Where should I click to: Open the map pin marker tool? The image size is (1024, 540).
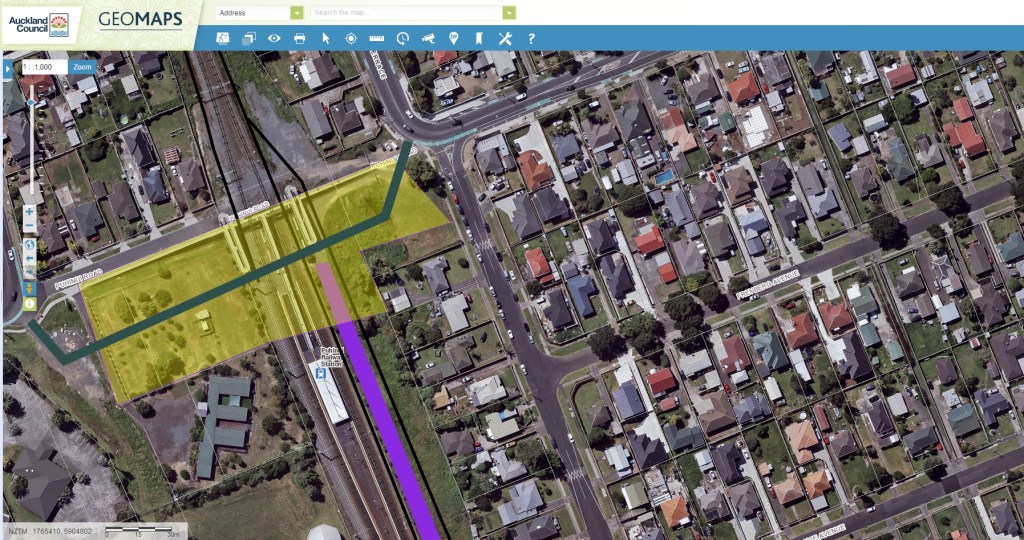[453, 38]
